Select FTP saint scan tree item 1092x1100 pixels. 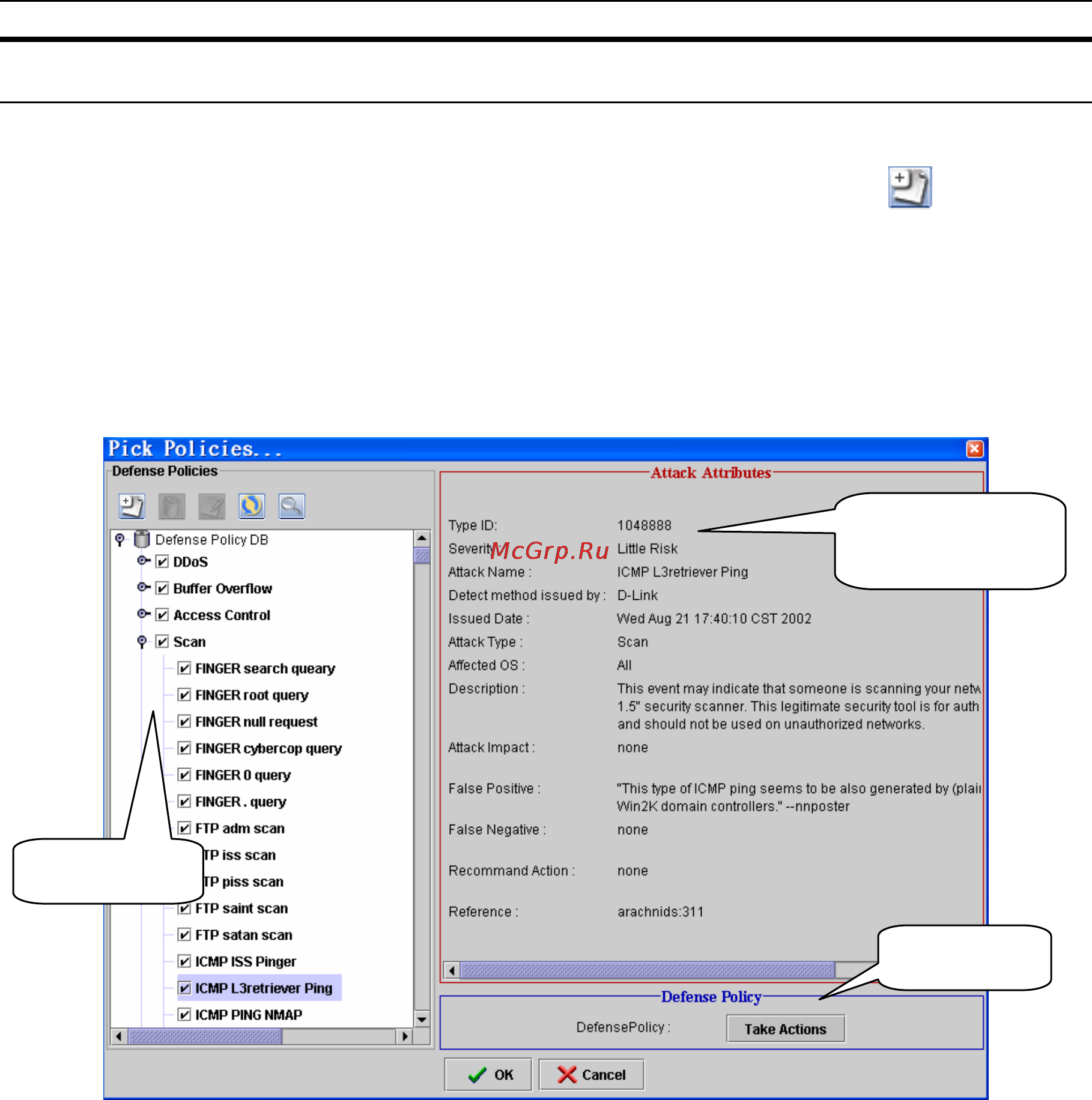pyautogui.click(x=241, y=908)
